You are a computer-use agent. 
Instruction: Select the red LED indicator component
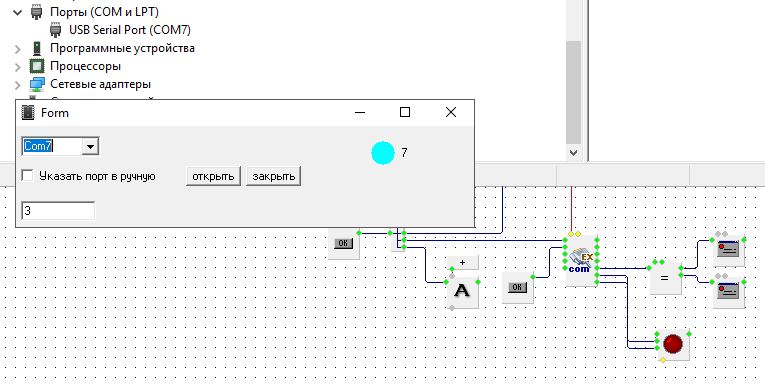(x=673, y=344)
